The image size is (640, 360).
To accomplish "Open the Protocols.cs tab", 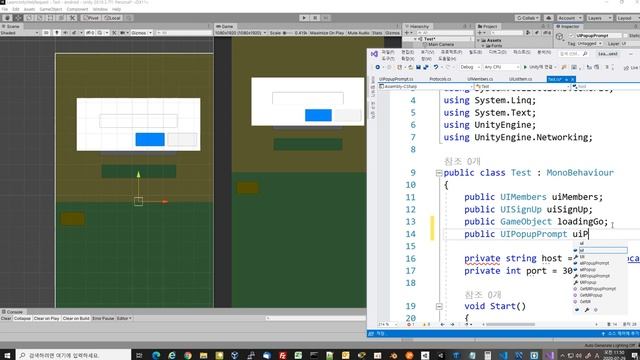I will [440, 79].
